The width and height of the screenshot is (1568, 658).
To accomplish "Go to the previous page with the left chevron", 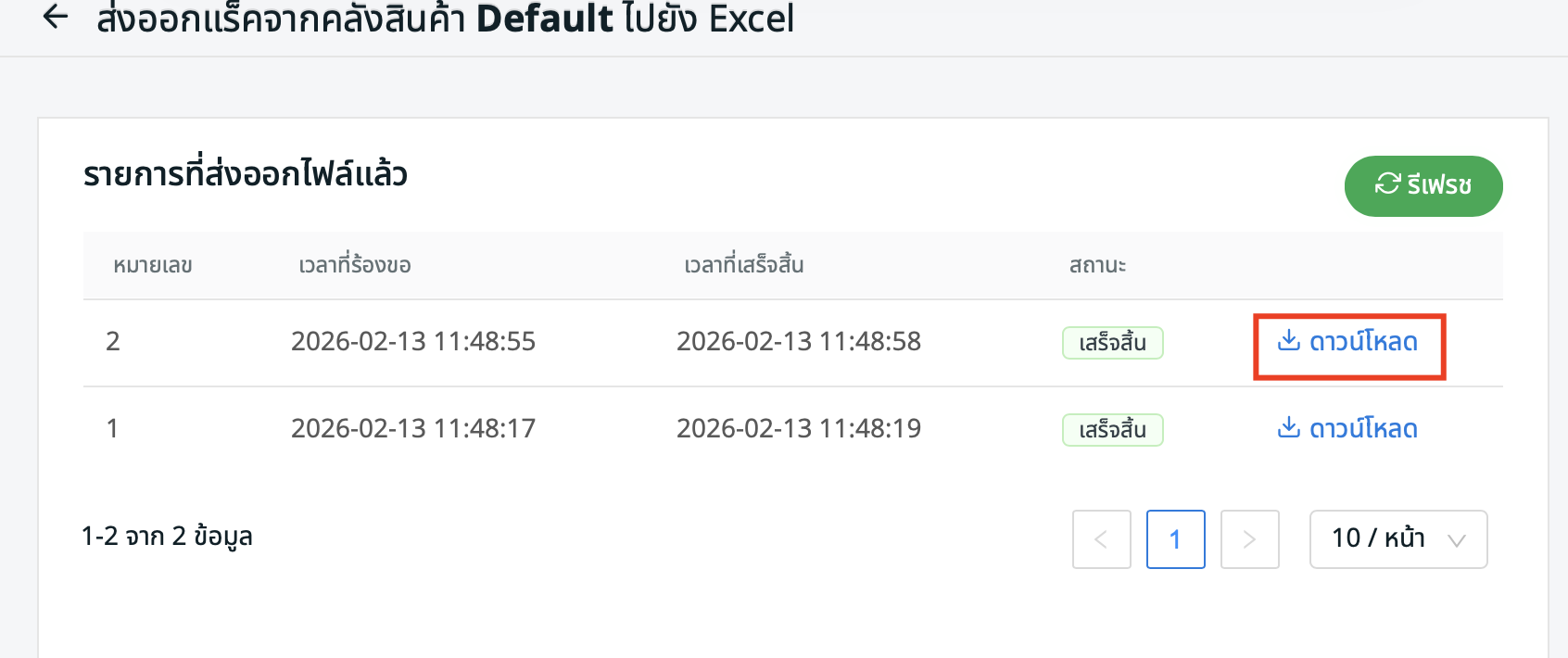I will coord(1101,539).
